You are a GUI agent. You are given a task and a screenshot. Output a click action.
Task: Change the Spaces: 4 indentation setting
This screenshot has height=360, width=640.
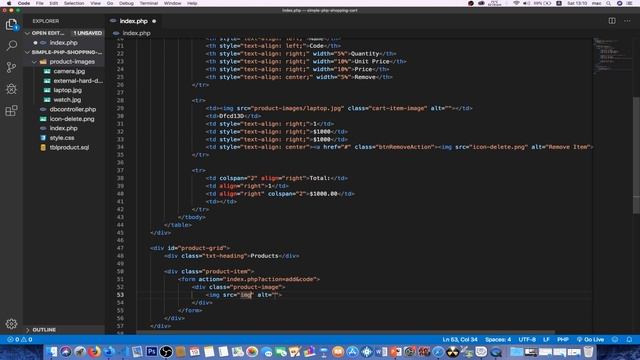tap(498, 340)
